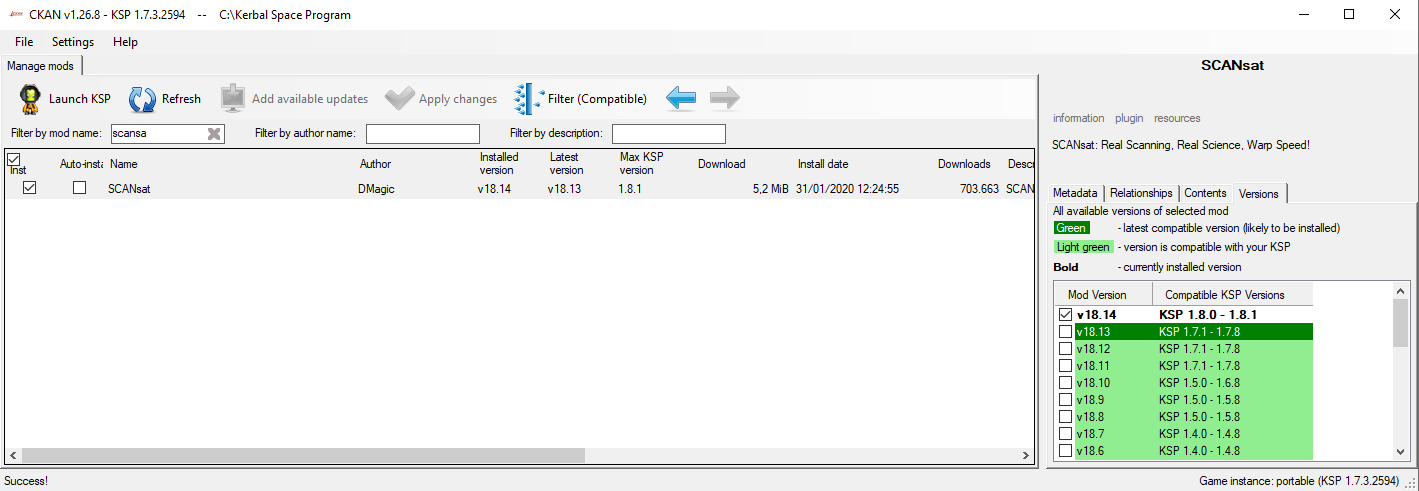Select the SCANsat mod row name
This screenshot has height=491, width=1419.
[129, 188]
